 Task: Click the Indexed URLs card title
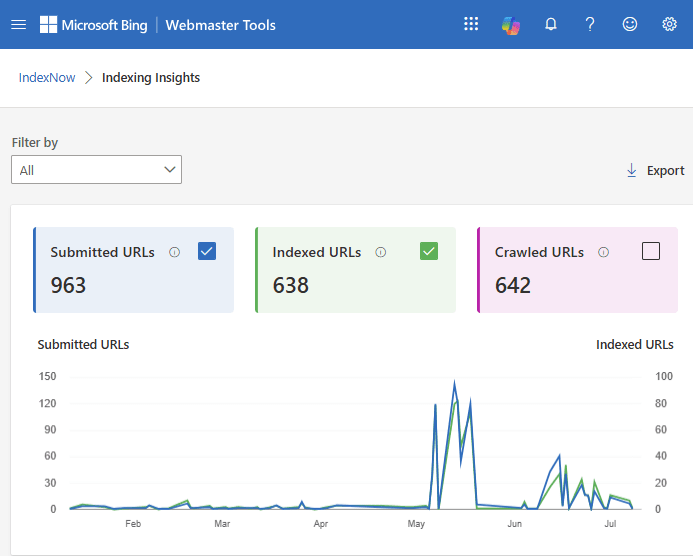click(317, 252)
